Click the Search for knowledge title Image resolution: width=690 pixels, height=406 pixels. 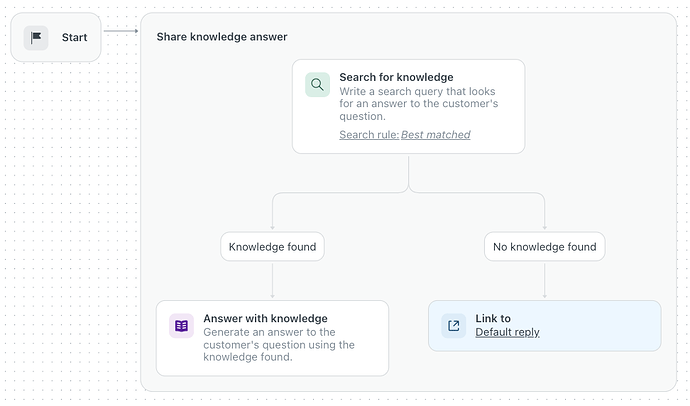[396, 77]
